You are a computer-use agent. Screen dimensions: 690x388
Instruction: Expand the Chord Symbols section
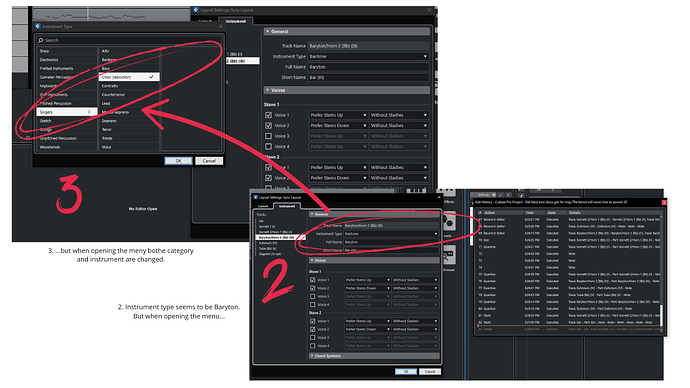(x=374, y=355)
